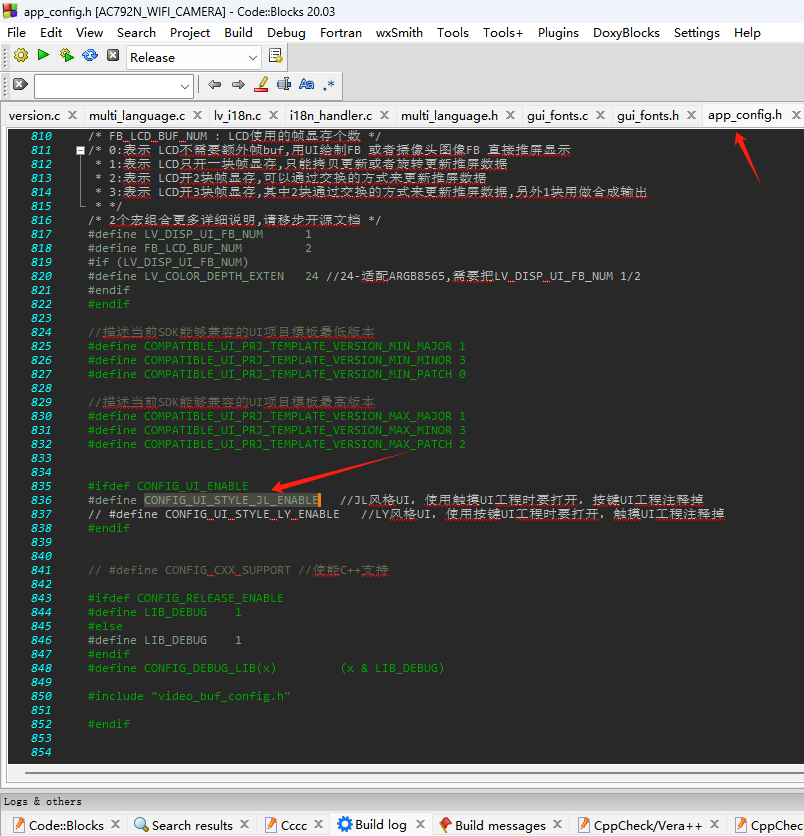804x836 pixels.
Task: Click inside the incremental search text field
Action: pyautogui.click(x=107, y=86)
